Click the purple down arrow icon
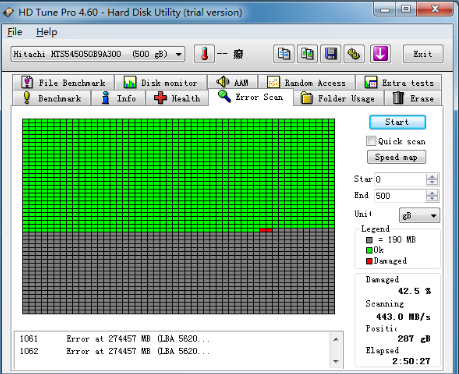The width and height of the screenshot is (459, 374). (380, 54)
